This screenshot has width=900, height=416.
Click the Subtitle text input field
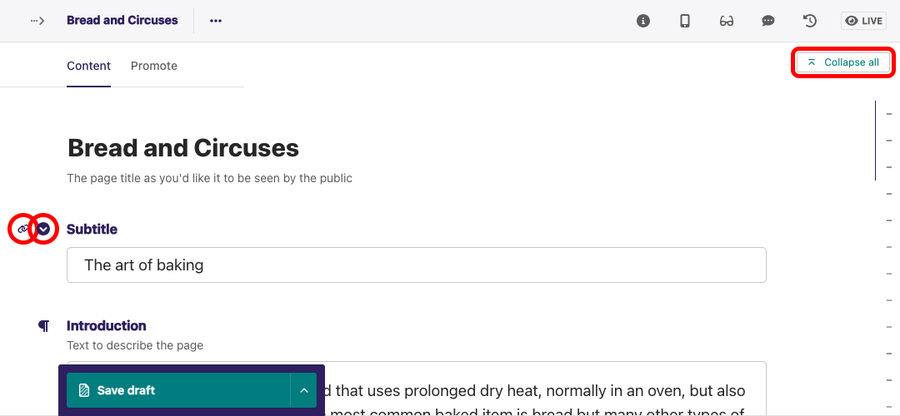point(417,265)
